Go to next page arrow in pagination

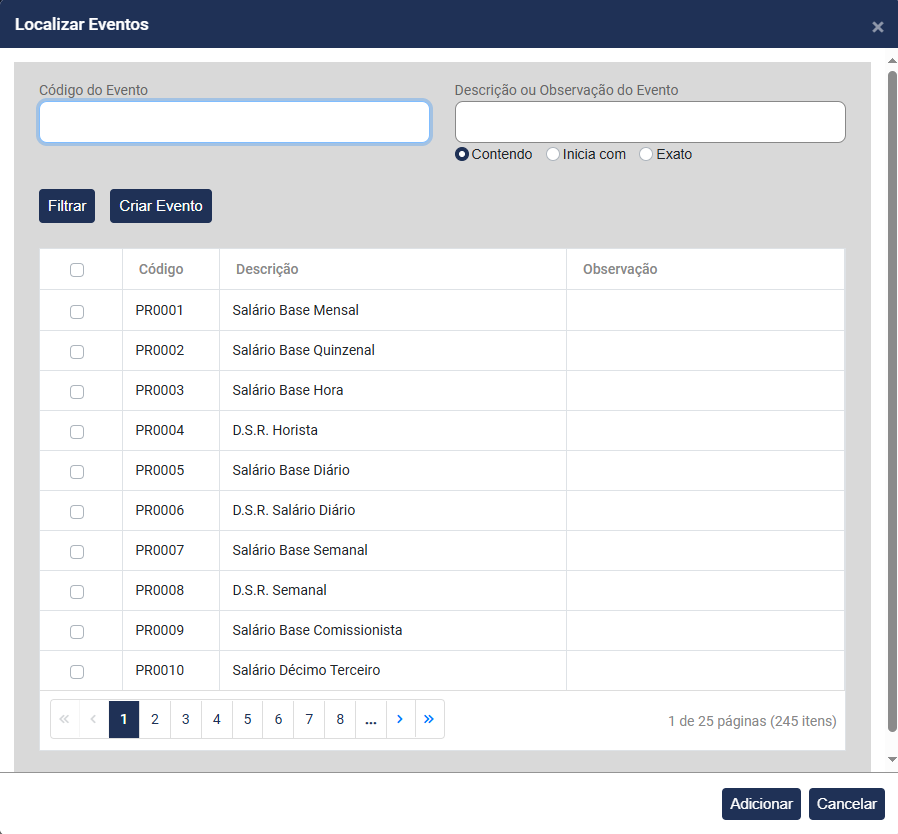pyautogui.click(x=399, y=719)
